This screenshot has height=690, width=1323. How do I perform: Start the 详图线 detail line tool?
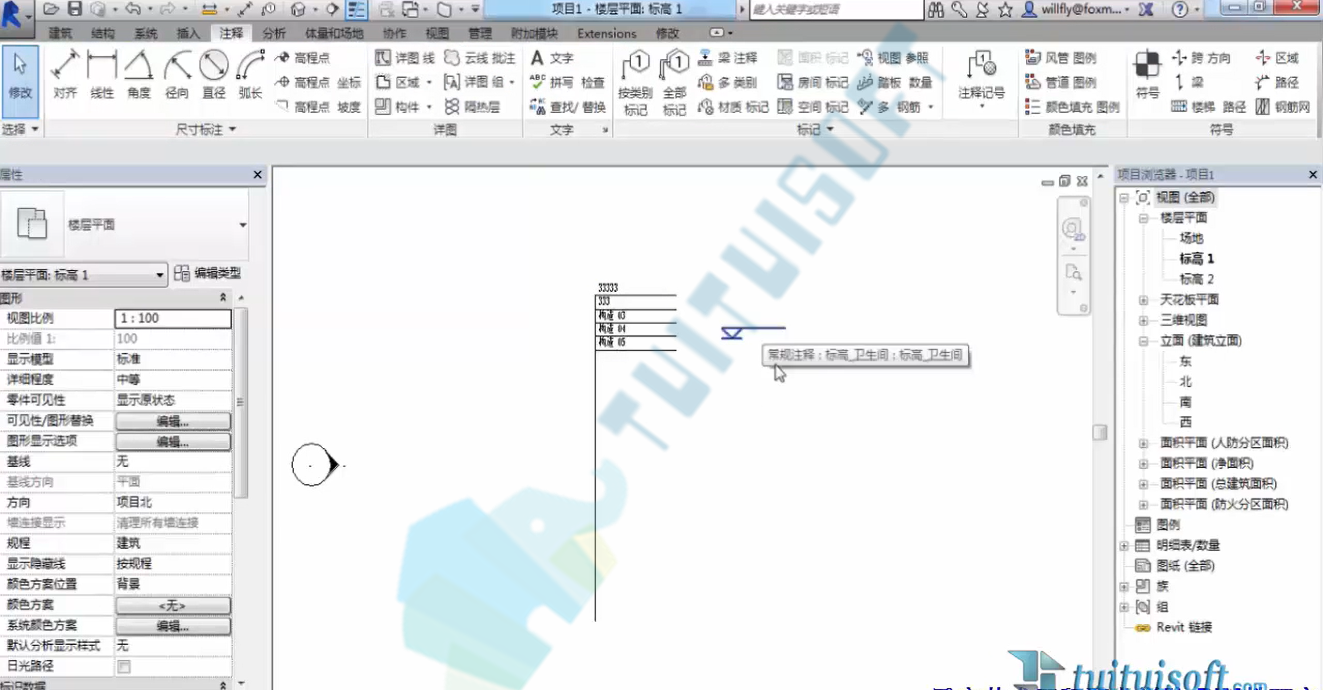click(405, 58)
